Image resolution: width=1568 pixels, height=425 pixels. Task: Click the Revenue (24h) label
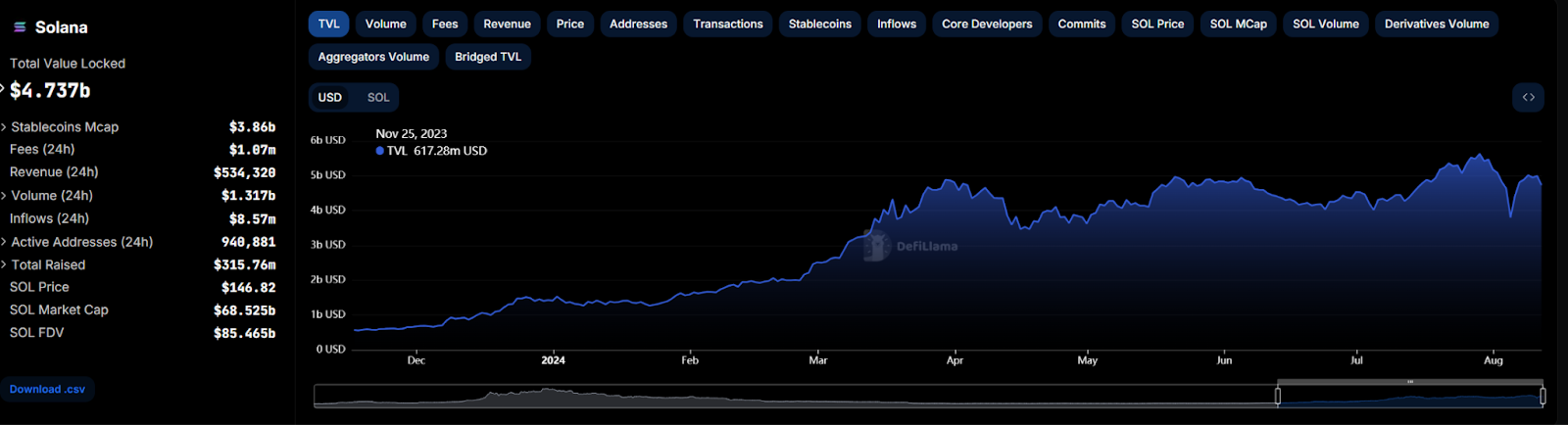(54, 171)
